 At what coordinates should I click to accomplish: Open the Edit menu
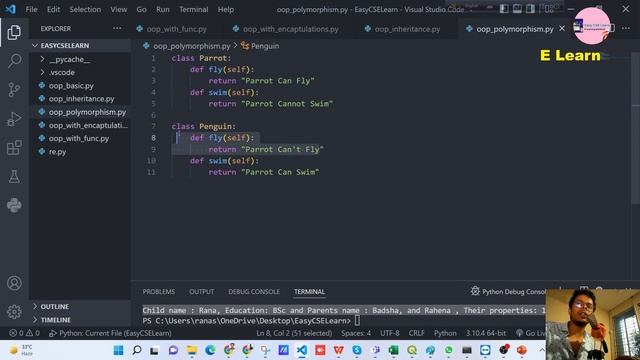point(53,9)
